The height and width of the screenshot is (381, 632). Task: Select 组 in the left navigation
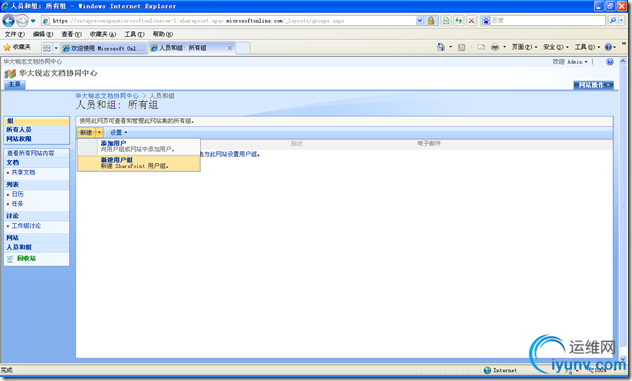36,121
